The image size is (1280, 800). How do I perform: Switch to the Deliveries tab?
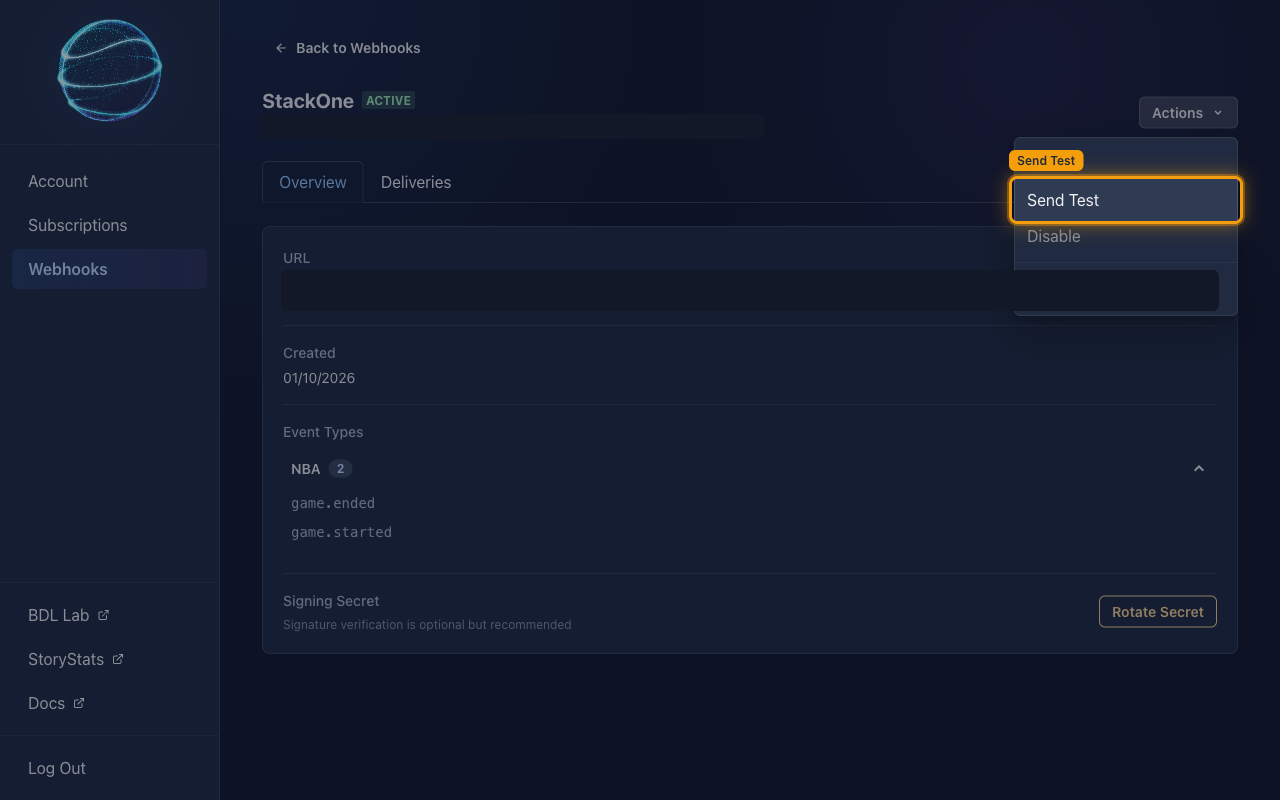coord(416,182)
